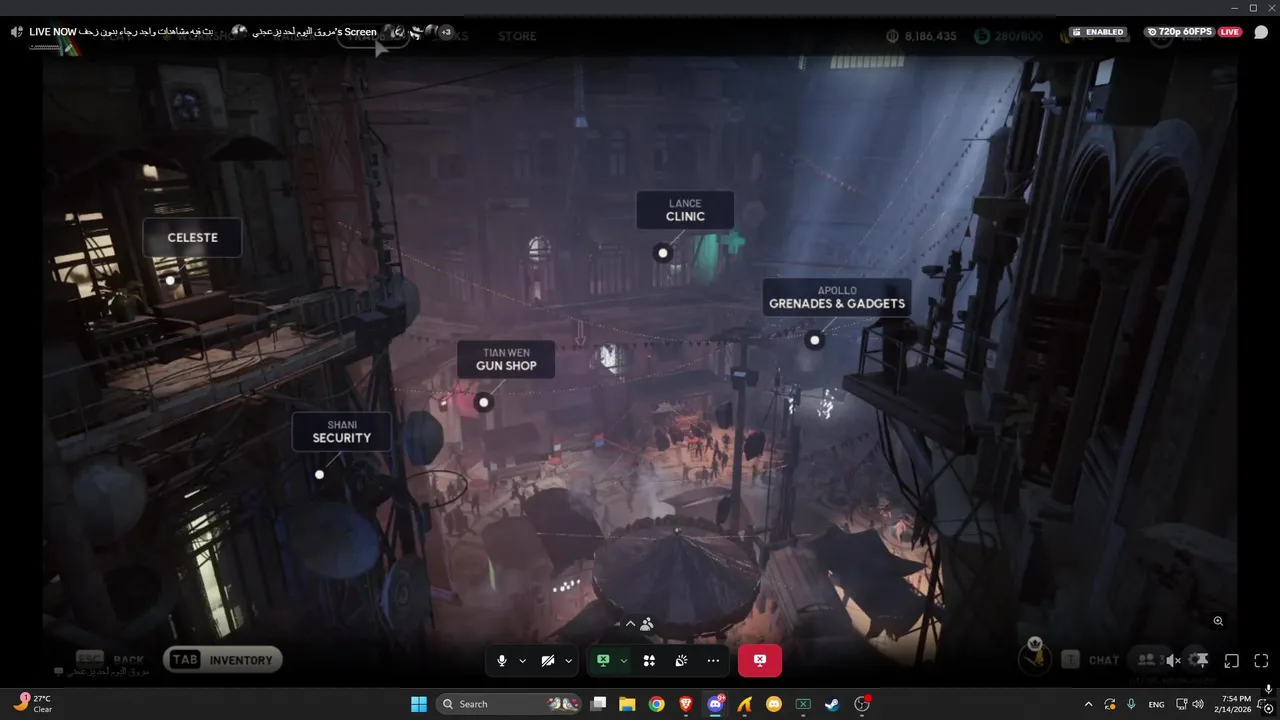Open Task View on taskbar
1280x720 pixels.
pos(598,704)
